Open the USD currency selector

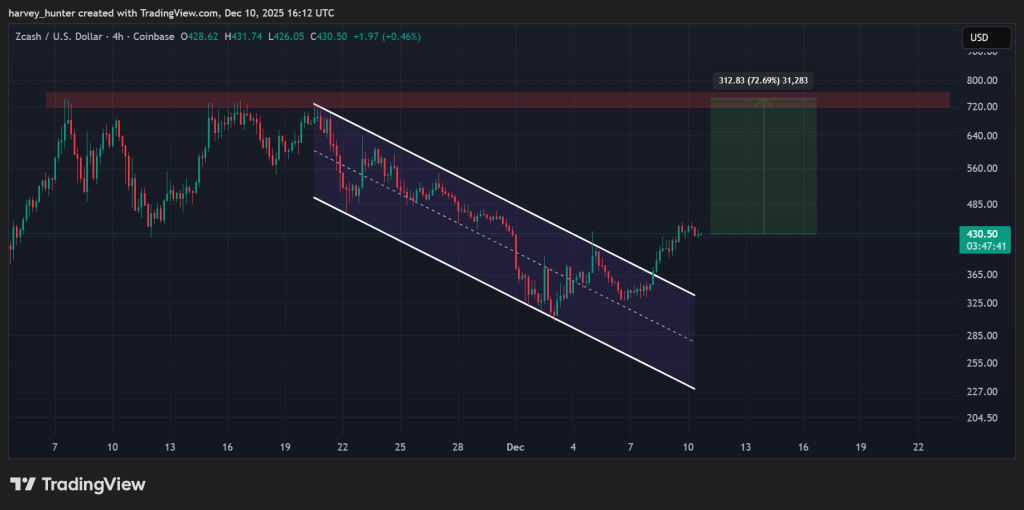(978, 38)
